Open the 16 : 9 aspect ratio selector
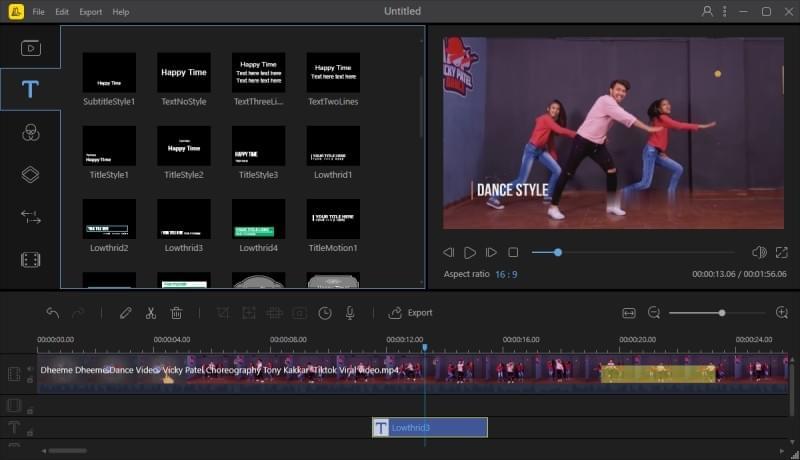This screenshot has width=800, height=460. [x=505, y=274]
